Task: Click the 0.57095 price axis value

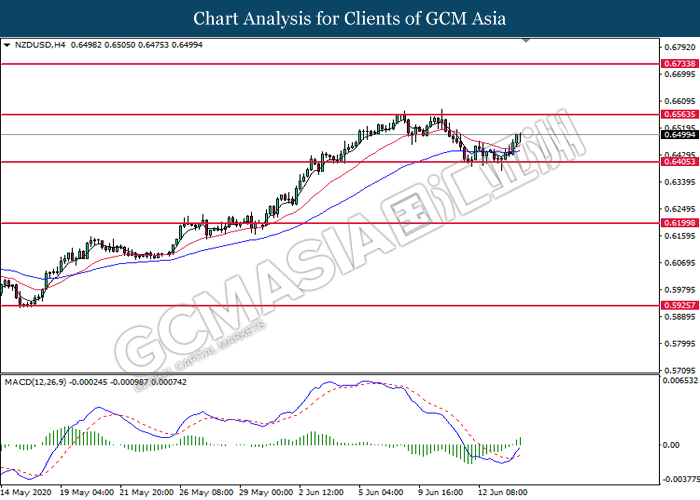Action: tap(679, 371)
